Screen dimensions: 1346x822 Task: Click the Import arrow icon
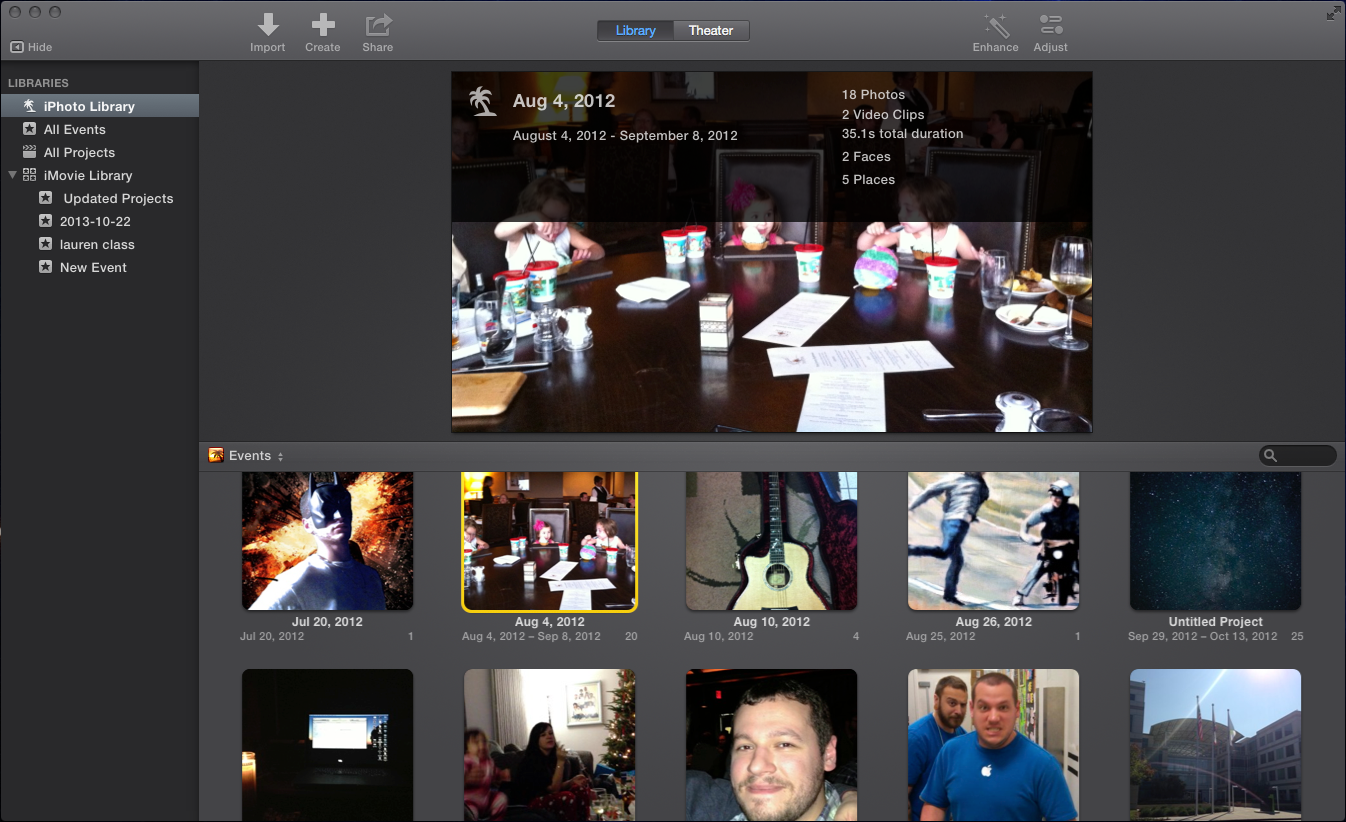pos(268,25)
